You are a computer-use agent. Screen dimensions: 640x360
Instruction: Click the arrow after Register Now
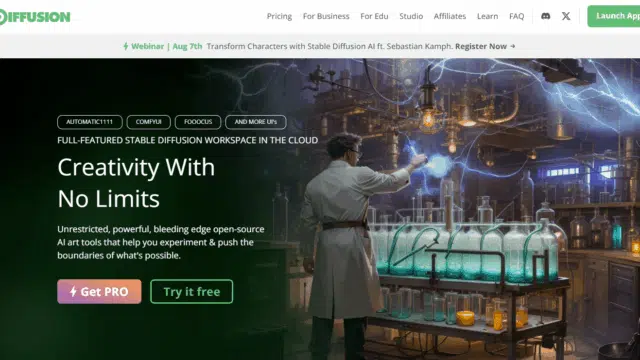513,46
